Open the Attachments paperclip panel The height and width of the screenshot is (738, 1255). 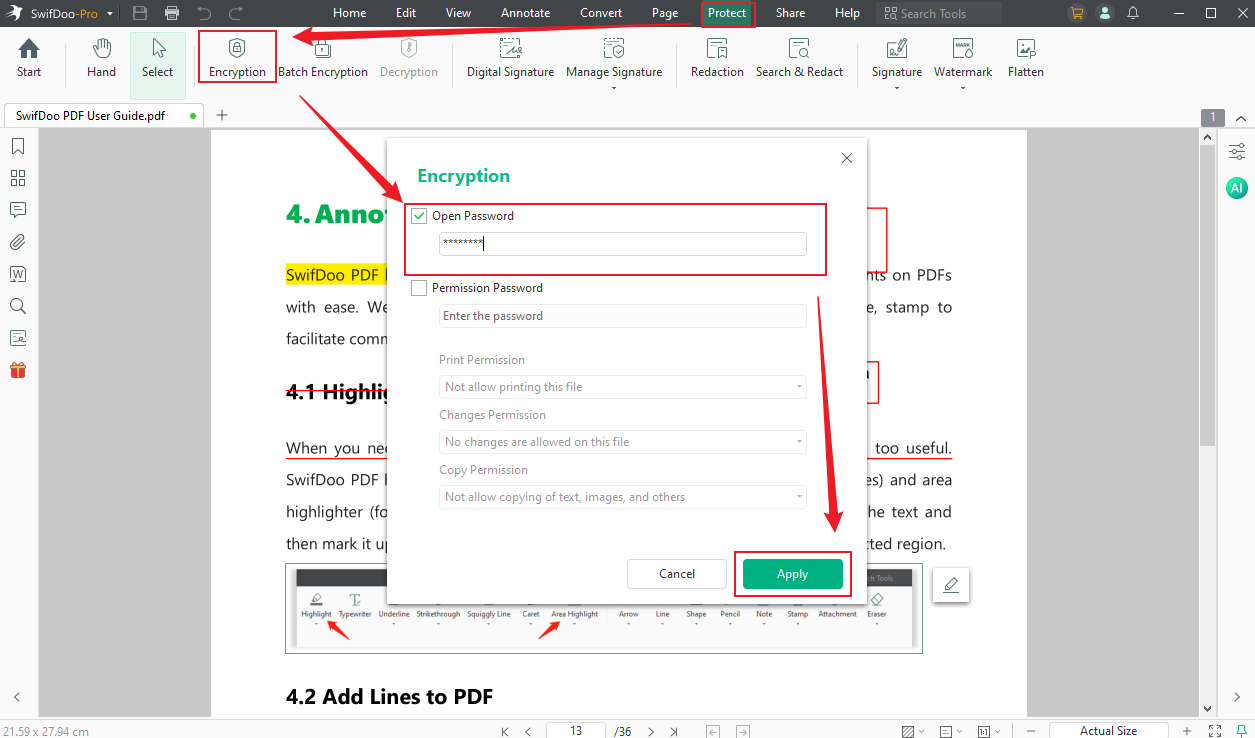click(18, 242)
